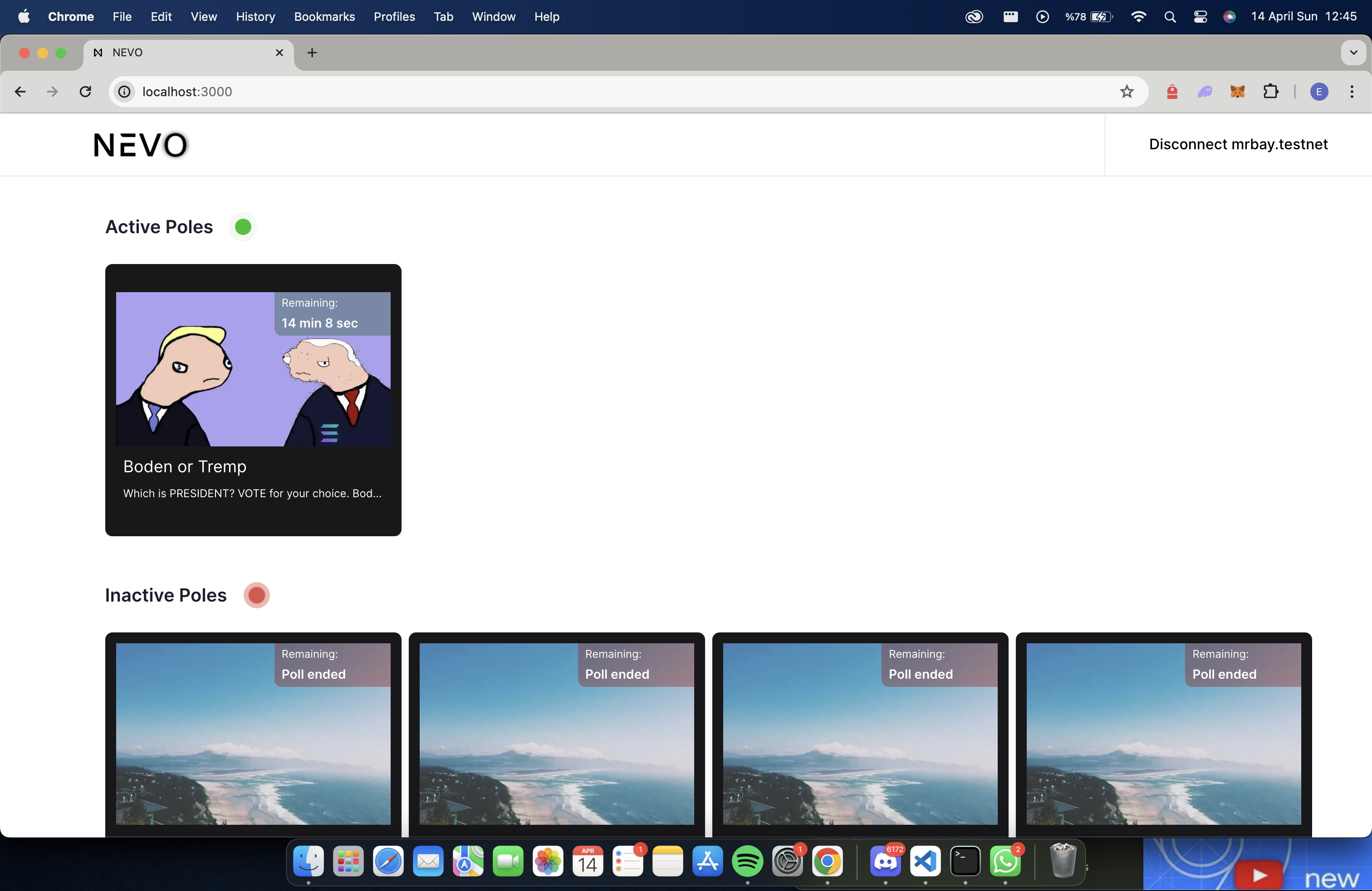Open the Help menu
Screen dimensions: 1372x891
tap(547, 17)
